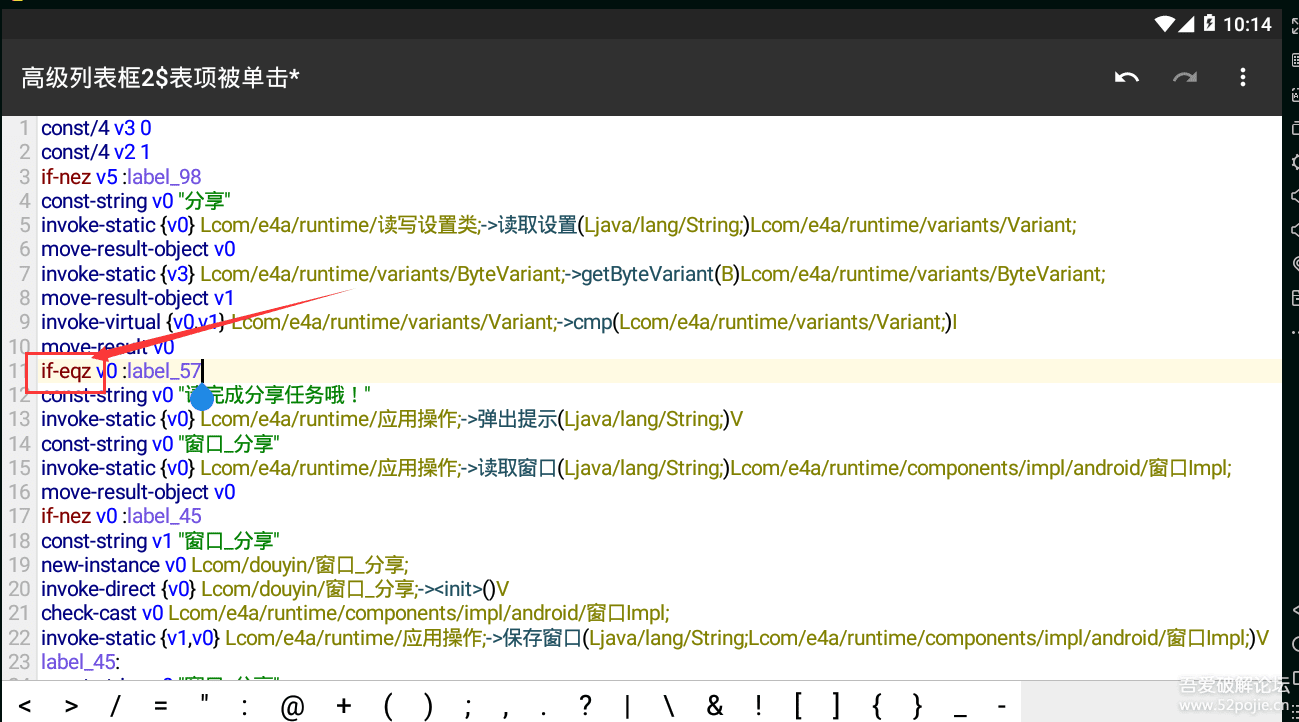Tap 'move-result-object v0' on line 16
Image resolution: width=1299 pixels, height=722 pixels.
138,492
